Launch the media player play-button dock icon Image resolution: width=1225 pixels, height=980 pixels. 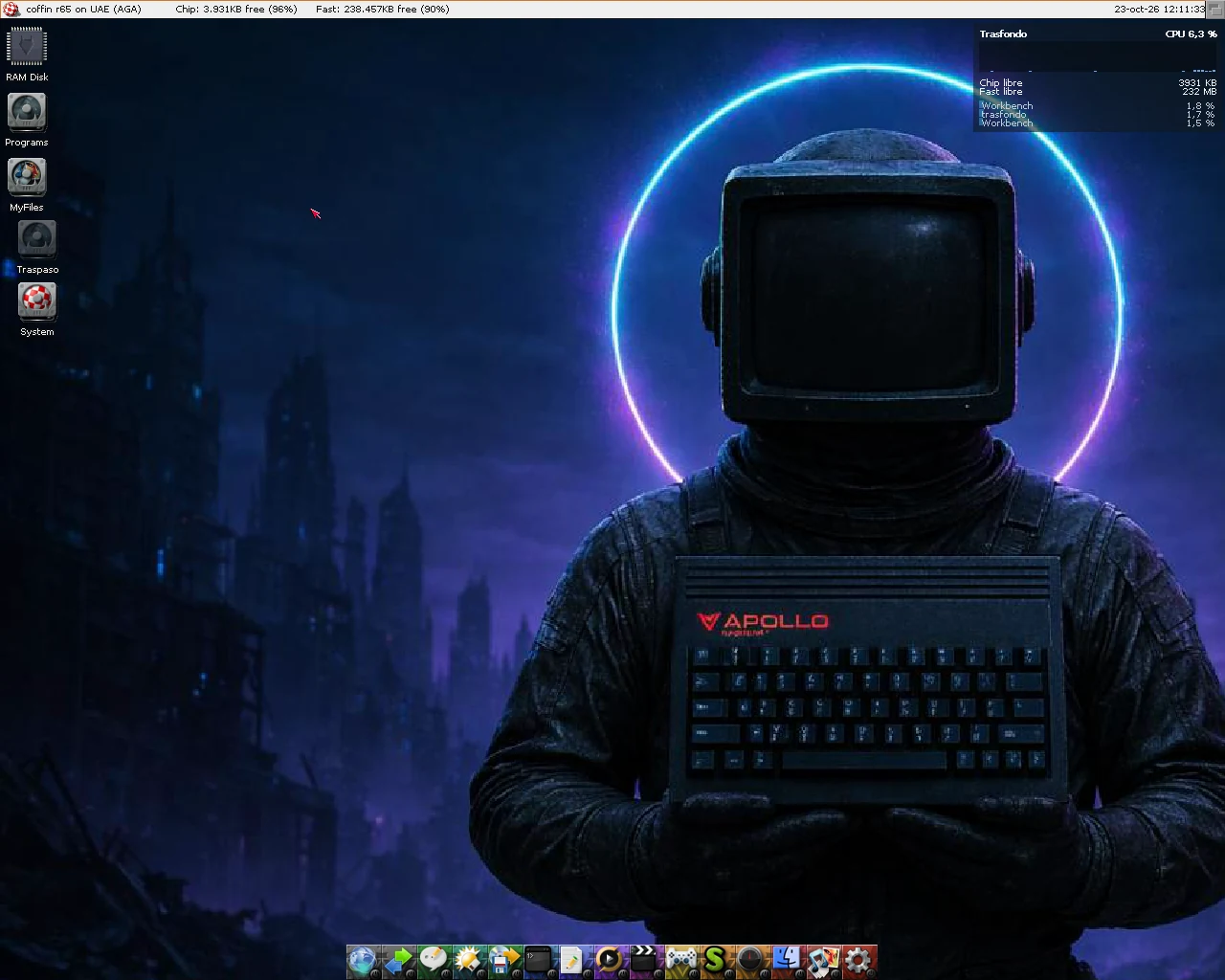click(611, 960)
